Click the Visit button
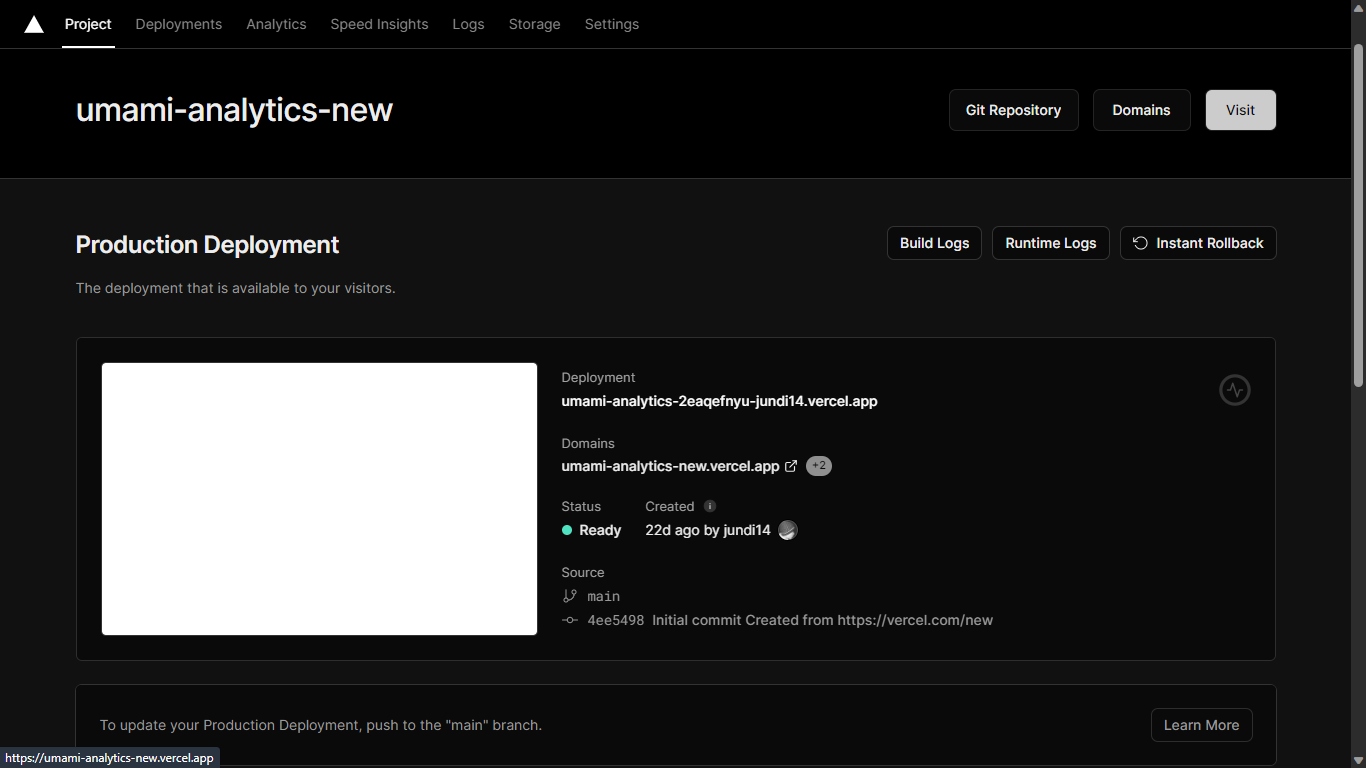The height and width of the screenshot is (768, 1366). point(1241,110)
